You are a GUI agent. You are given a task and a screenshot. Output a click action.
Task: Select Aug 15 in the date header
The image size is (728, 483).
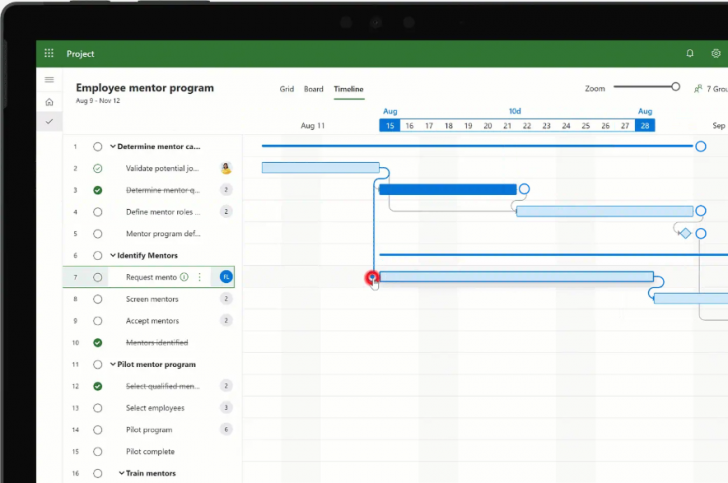390,125
